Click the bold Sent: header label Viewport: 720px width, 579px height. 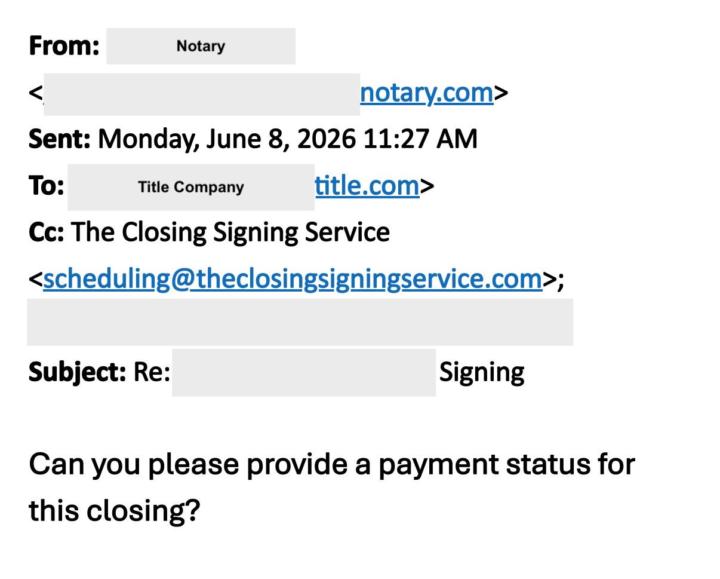[60, 139]
